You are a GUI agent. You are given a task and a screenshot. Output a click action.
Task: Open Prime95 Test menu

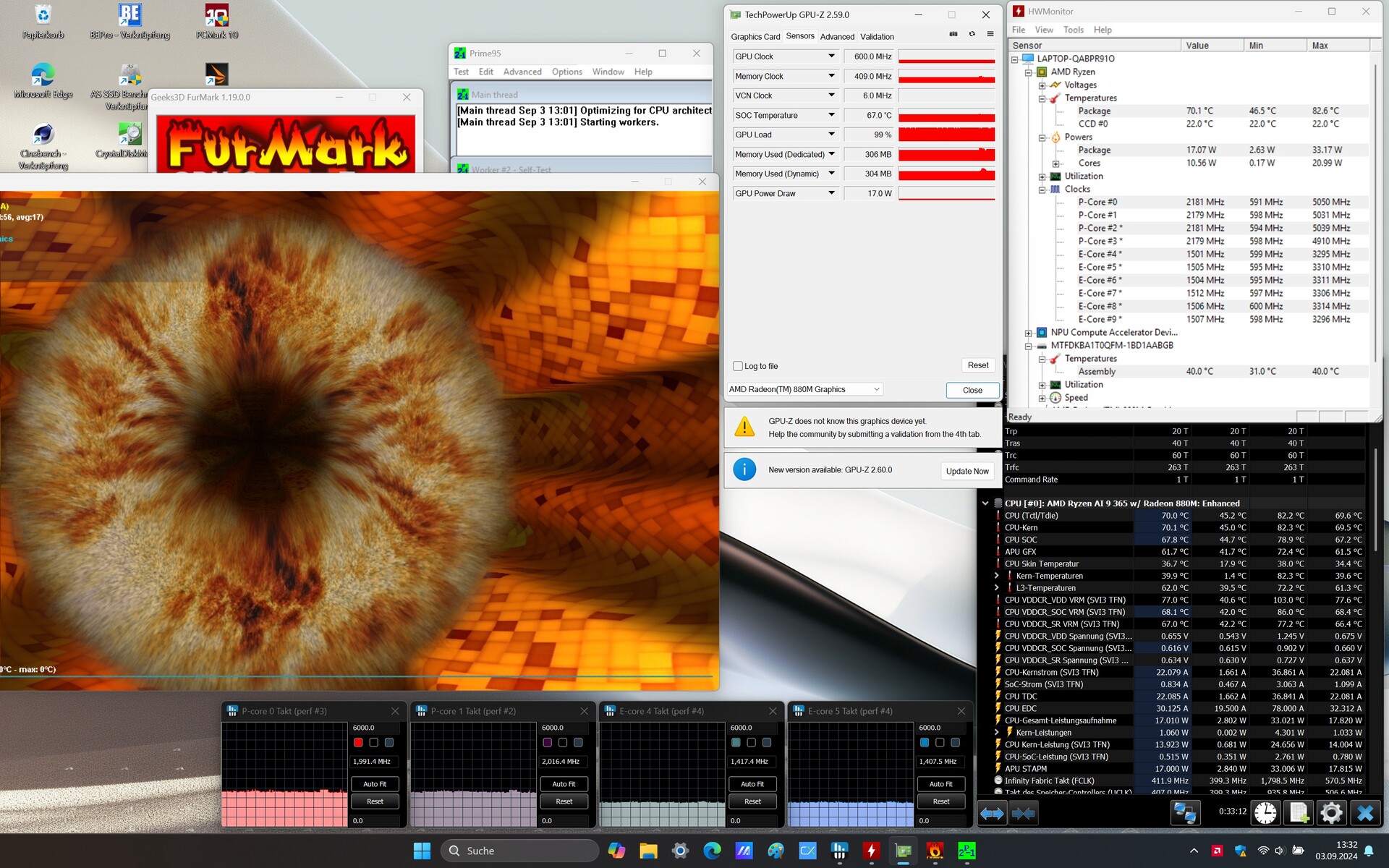click(461, 72)
